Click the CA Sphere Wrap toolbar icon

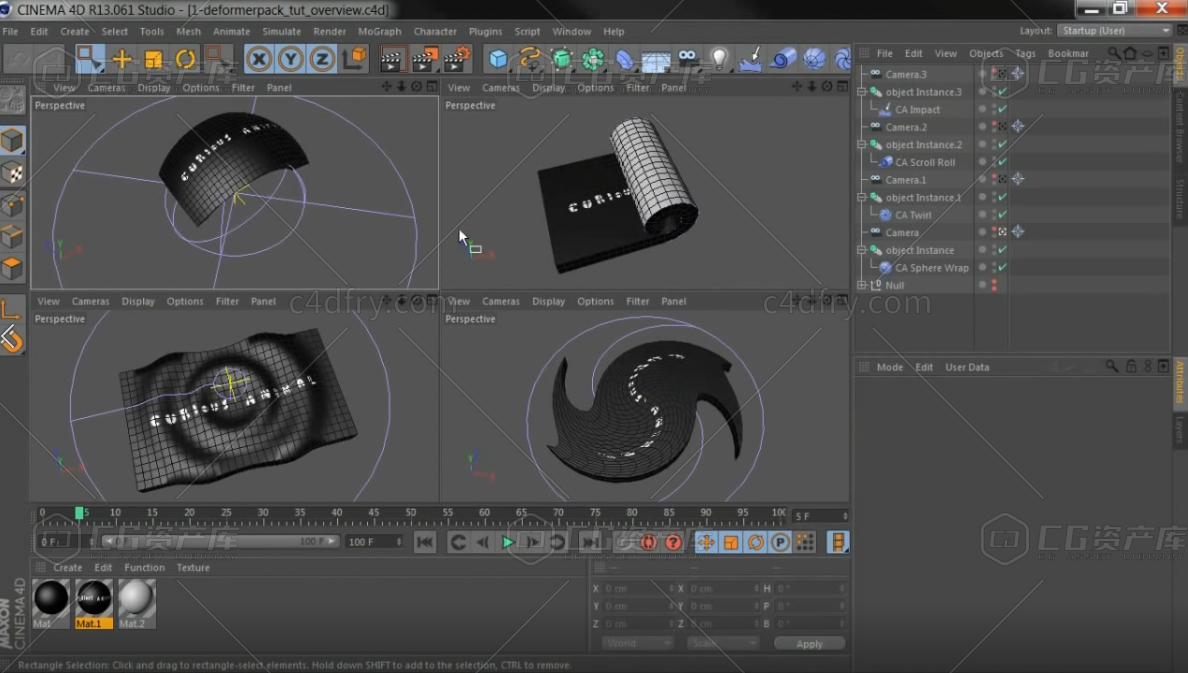tap(814, 58)
